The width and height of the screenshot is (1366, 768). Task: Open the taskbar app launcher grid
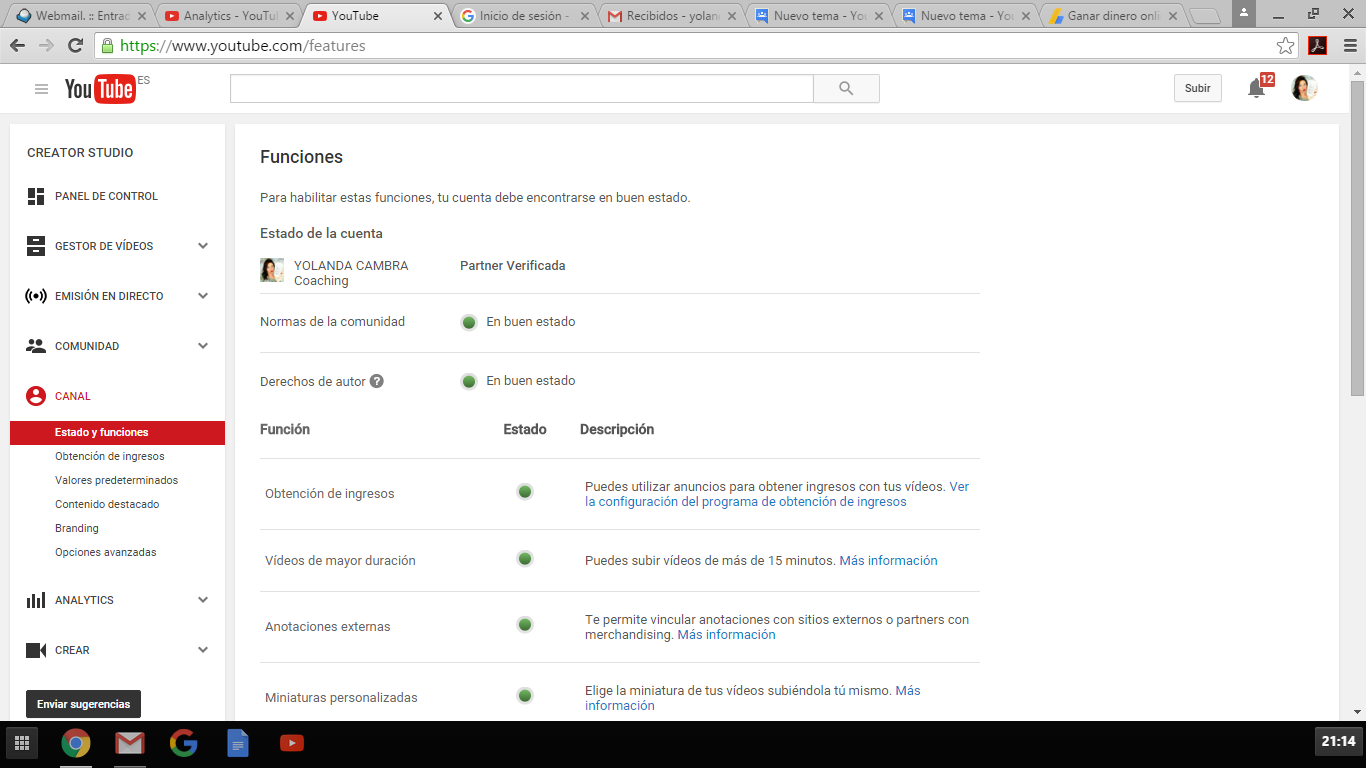coord(22,743)
